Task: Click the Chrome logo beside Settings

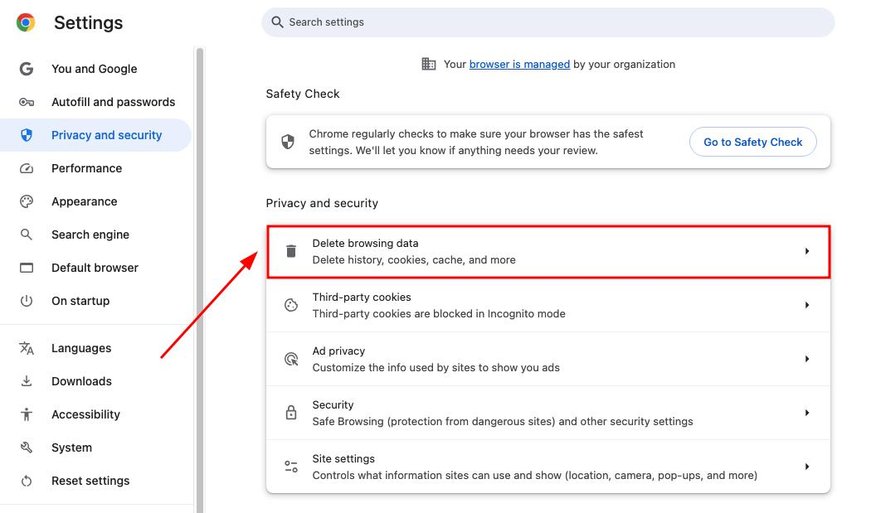Action: coord(26,22)
